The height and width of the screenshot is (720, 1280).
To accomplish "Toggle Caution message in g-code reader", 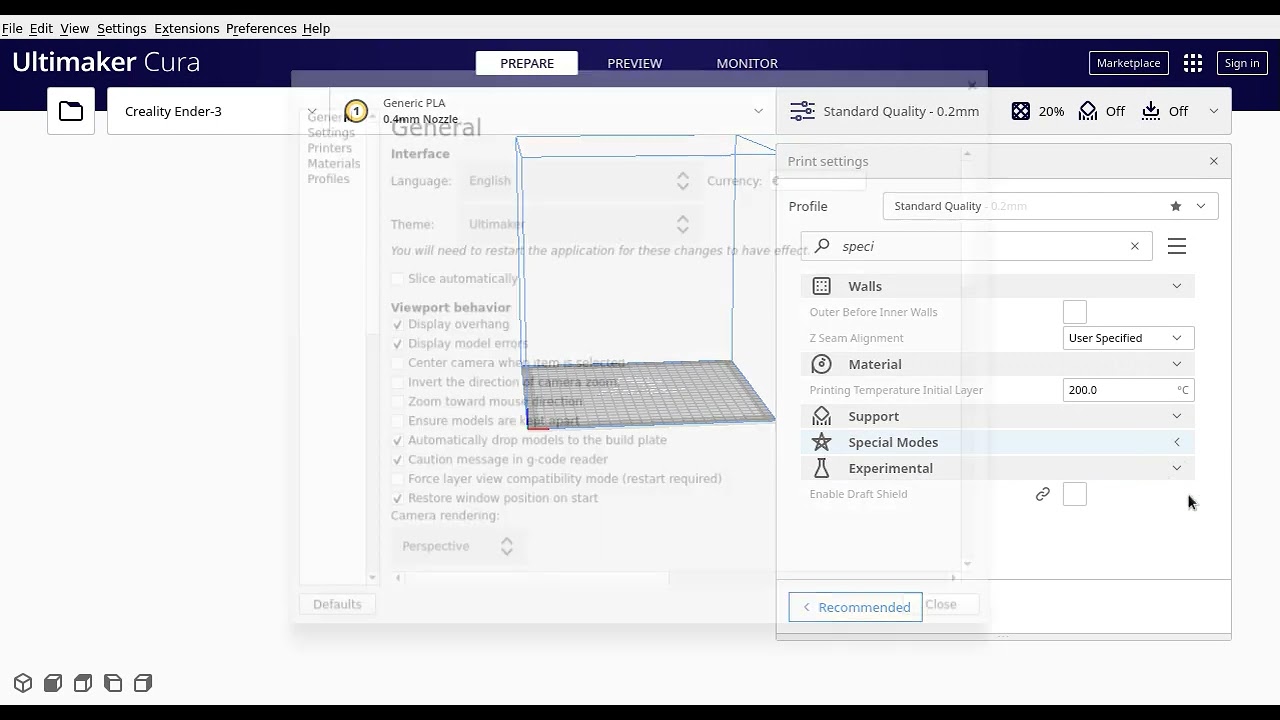I will [398, 460].
